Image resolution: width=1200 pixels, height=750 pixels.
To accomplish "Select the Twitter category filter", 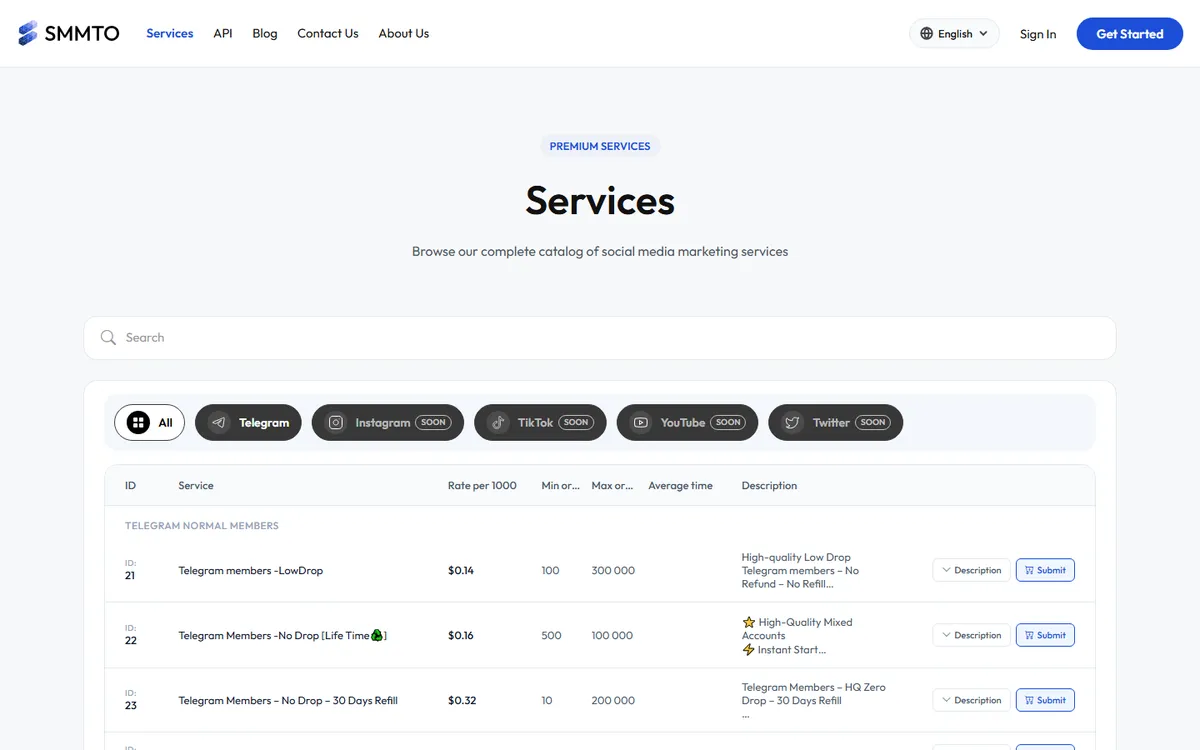I will 836,422.
